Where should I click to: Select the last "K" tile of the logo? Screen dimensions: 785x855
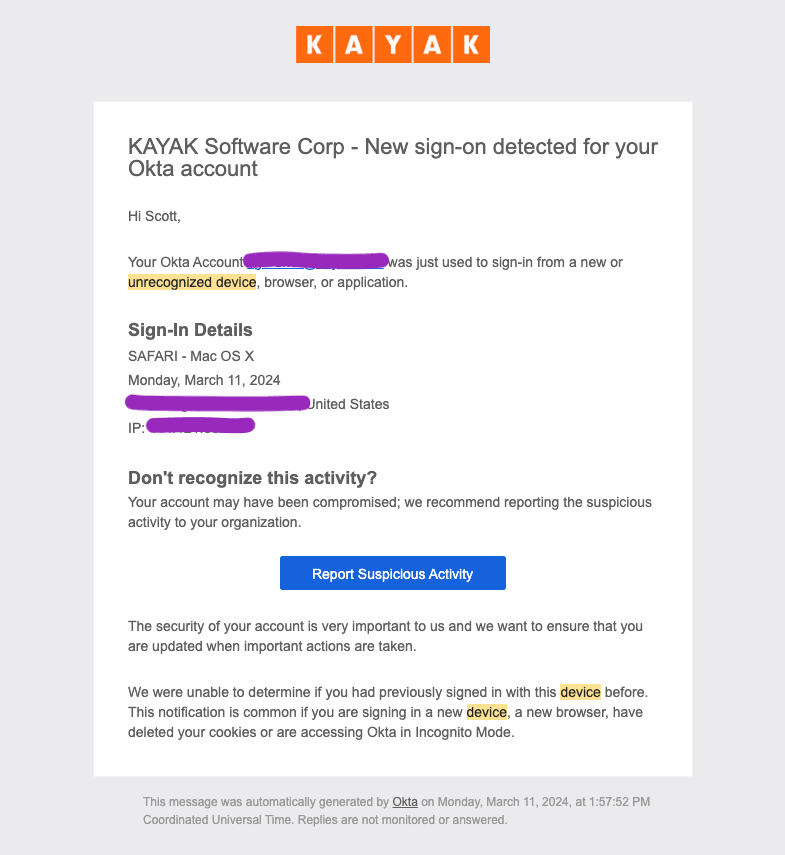[x=472, y=44]
